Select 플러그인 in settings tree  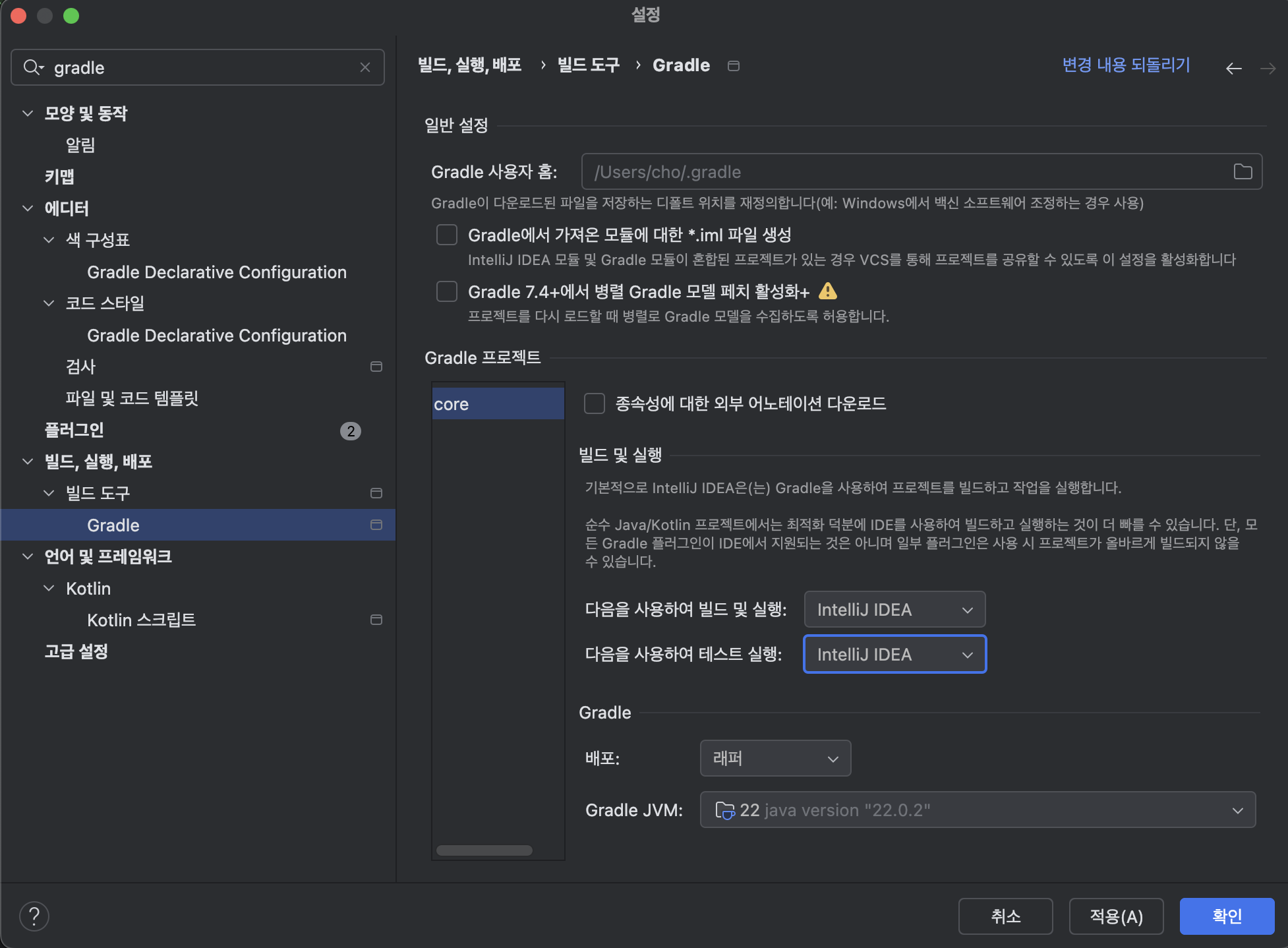coord(74,430)
